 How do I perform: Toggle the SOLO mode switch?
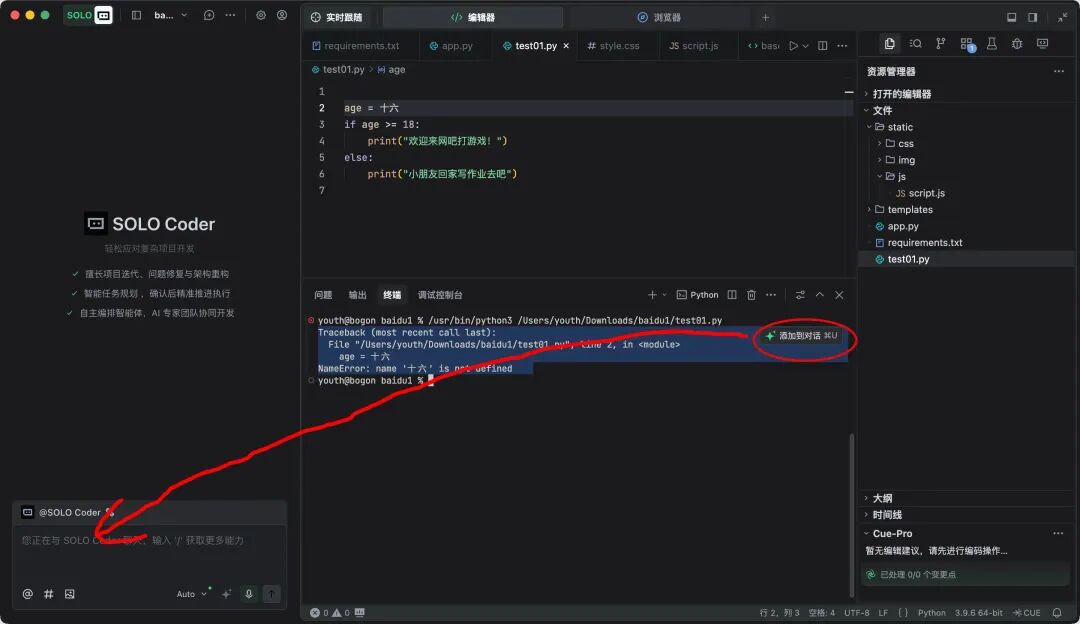click(89, 15)
